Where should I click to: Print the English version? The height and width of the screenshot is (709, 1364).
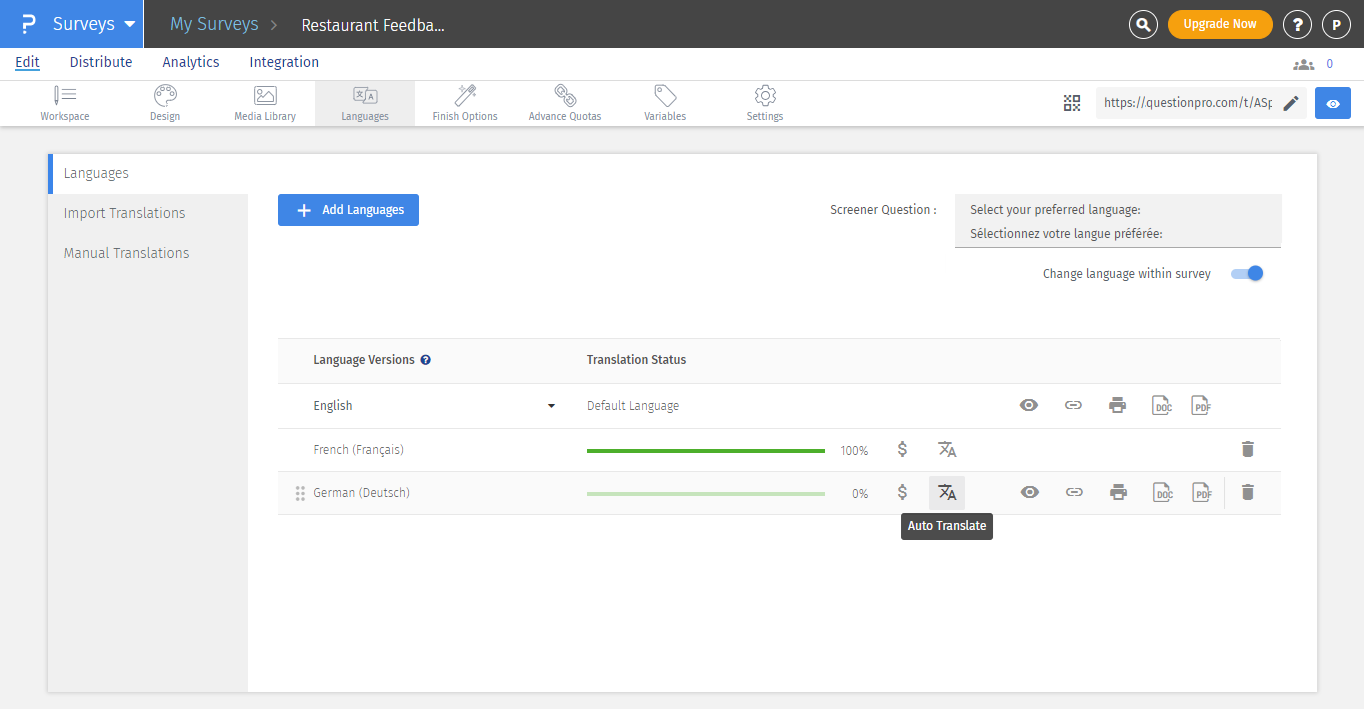click(x=1118, y=406)
